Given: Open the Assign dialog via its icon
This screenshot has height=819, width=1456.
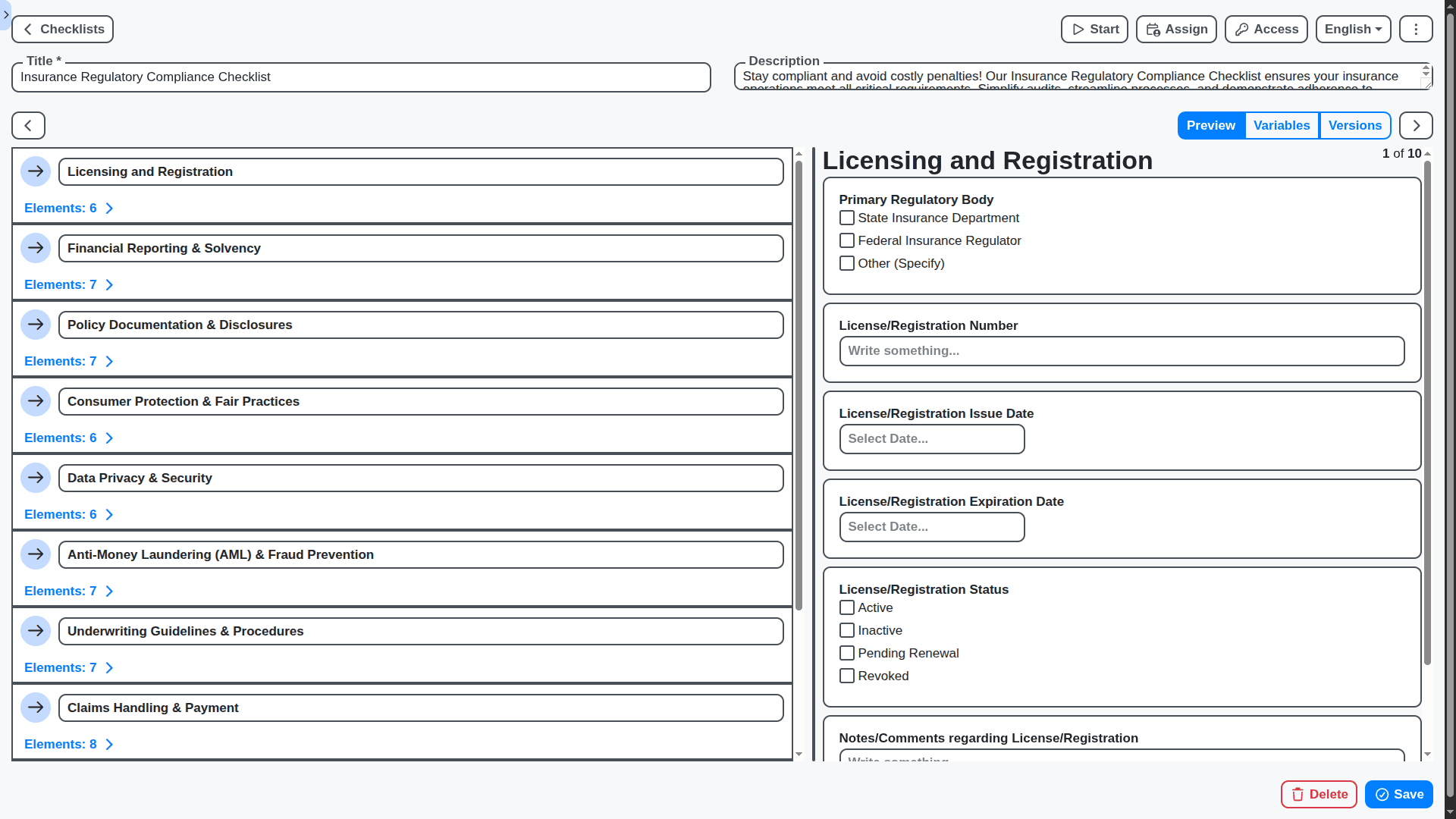Looking at the screenshot, I should click(1153, 29).
